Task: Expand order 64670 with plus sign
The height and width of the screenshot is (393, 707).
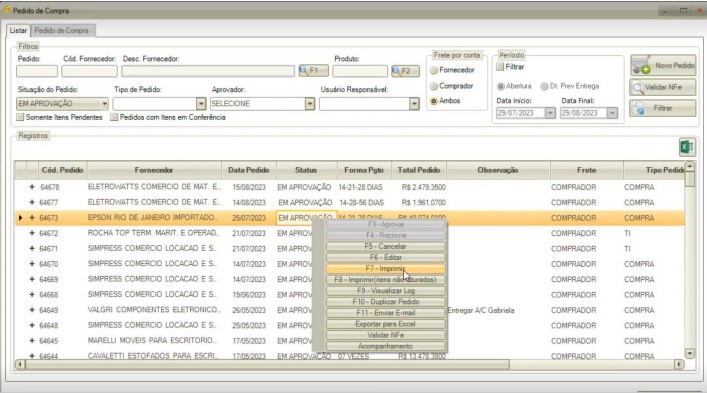Action: coord(32,264)
